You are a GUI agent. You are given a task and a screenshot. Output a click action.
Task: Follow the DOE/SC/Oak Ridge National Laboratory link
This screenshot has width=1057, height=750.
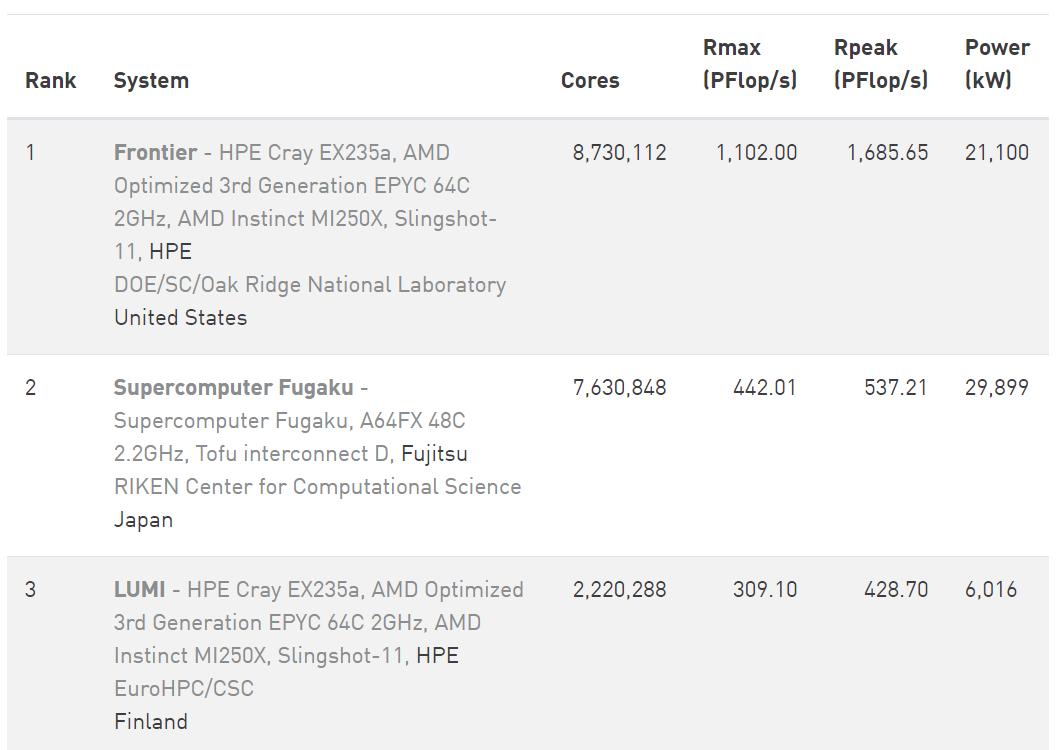[x=310, y=285]
